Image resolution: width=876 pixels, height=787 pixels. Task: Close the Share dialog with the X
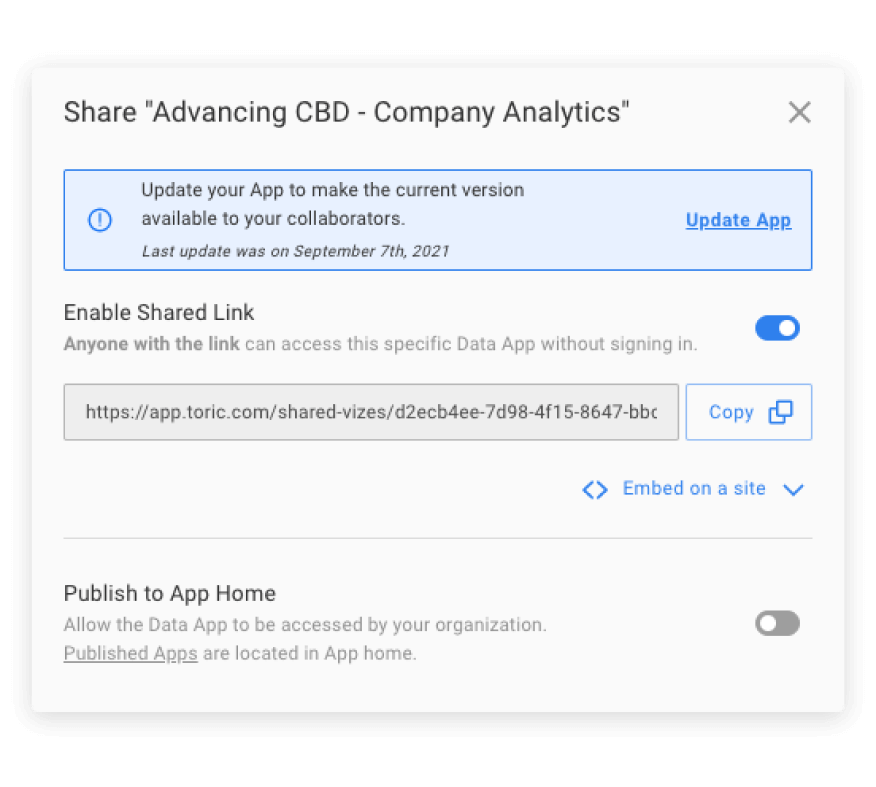point(799,113)
